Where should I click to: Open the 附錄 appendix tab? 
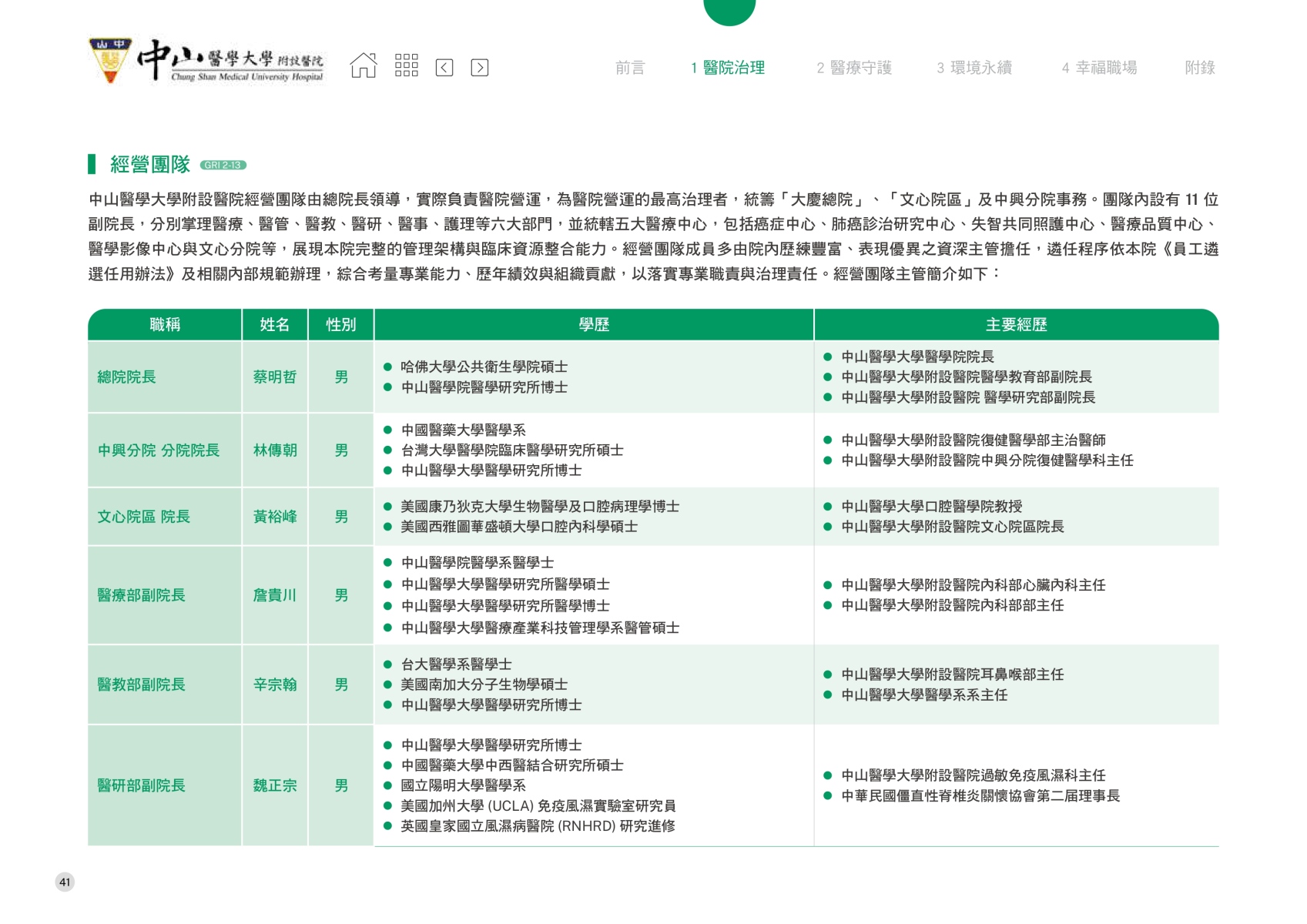click(x=1199, y=68)
